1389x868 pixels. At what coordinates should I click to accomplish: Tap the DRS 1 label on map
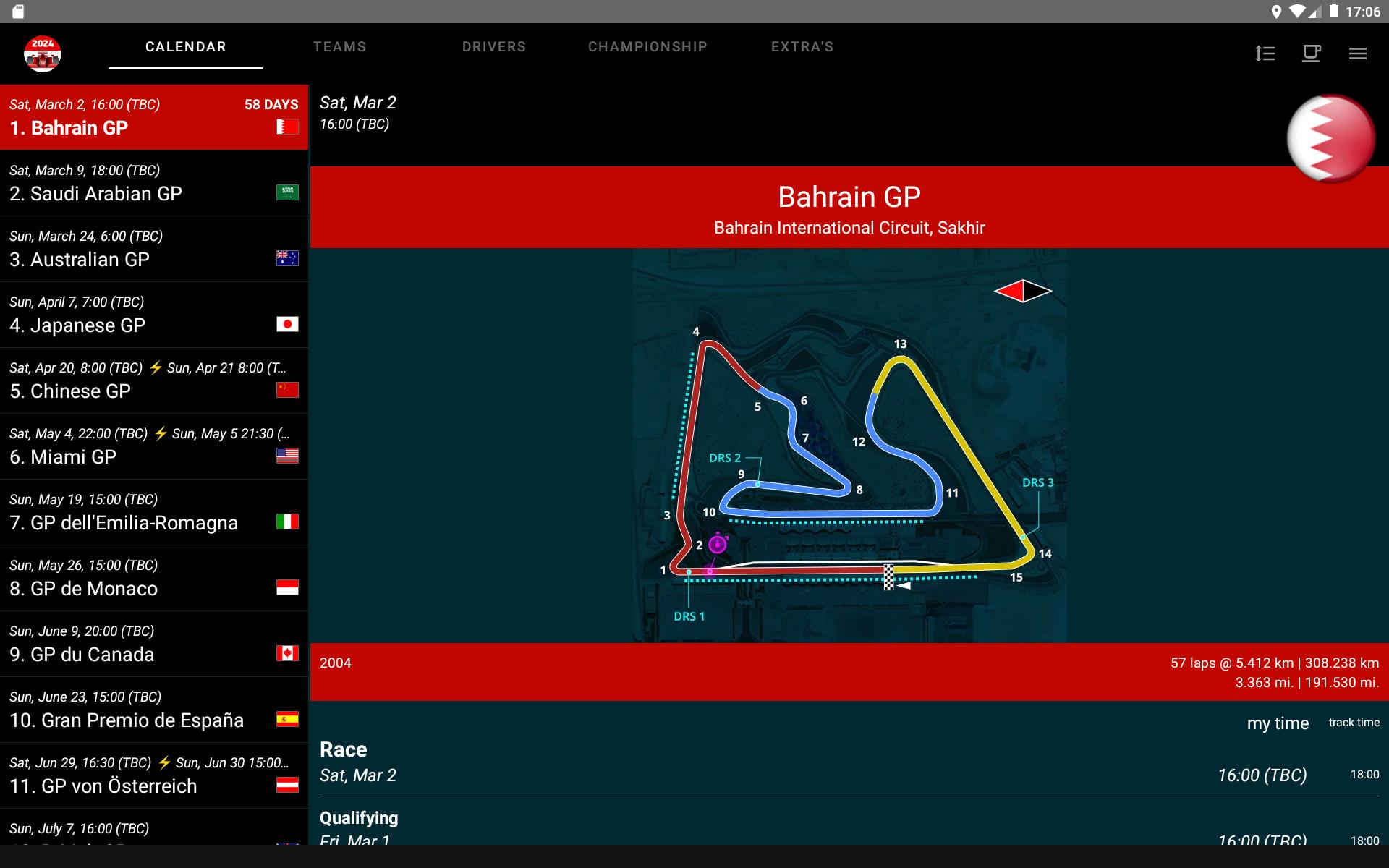click(689, 616)
